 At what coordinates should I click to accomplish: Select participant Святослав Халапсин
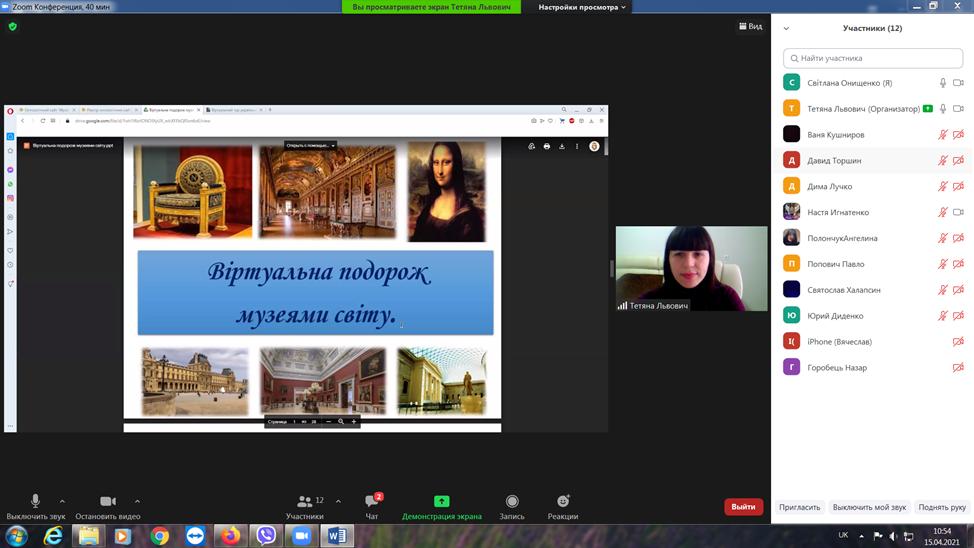[873, 290]
